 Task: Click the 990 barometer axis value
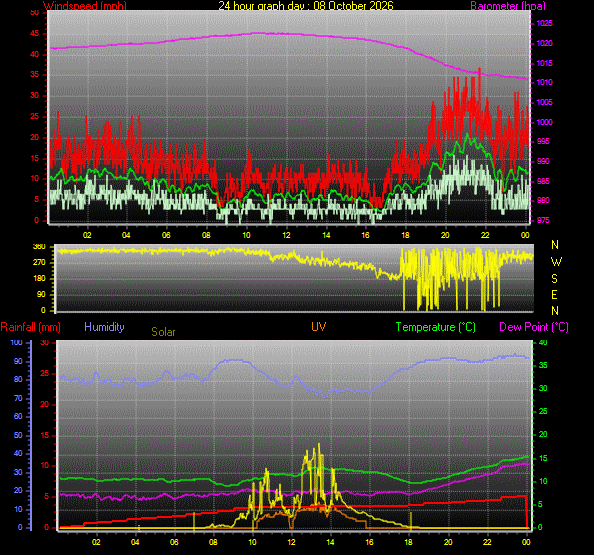(543, 161)
